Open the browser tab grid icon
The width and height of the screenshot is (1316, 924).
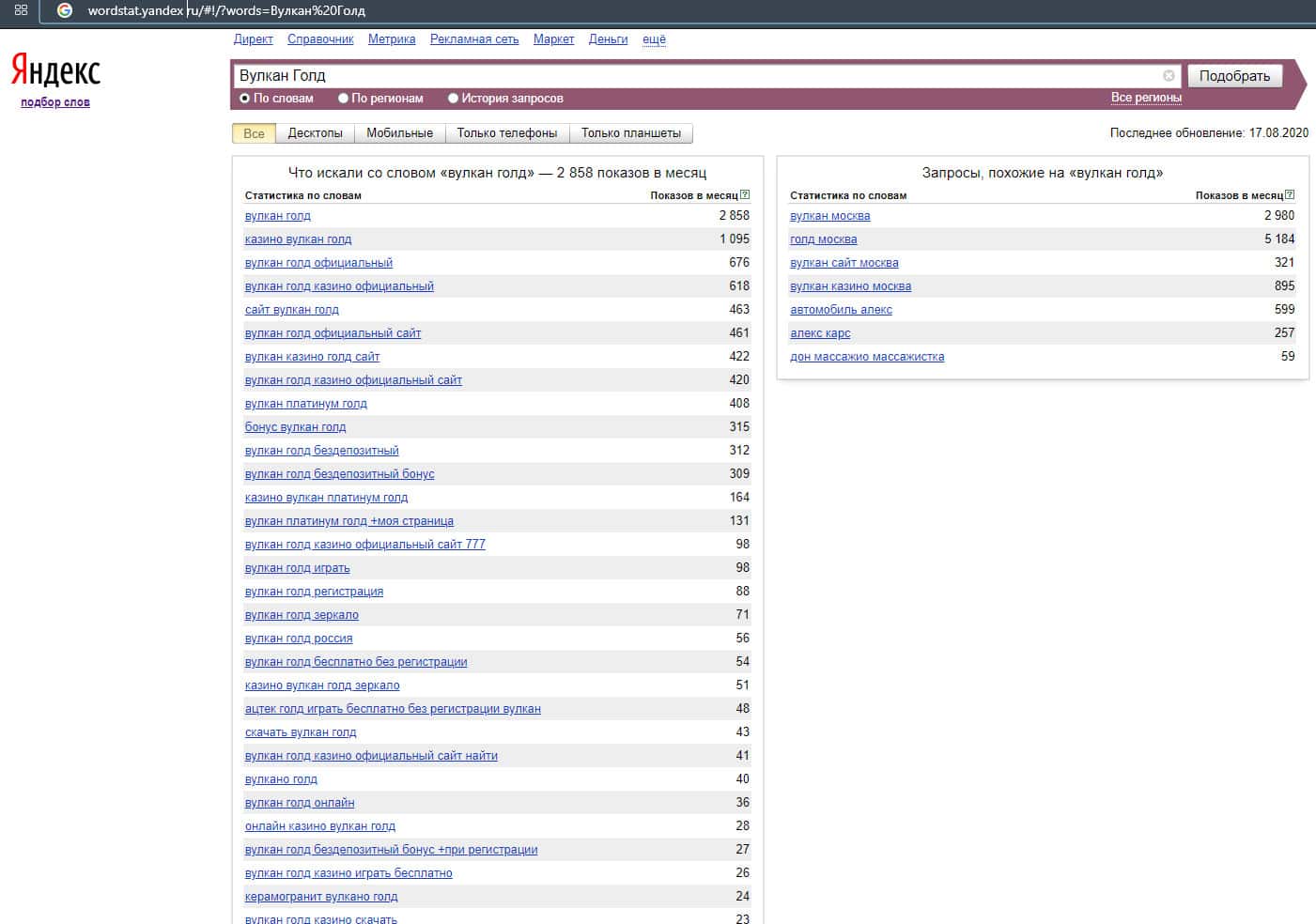(x=21, y=10)
